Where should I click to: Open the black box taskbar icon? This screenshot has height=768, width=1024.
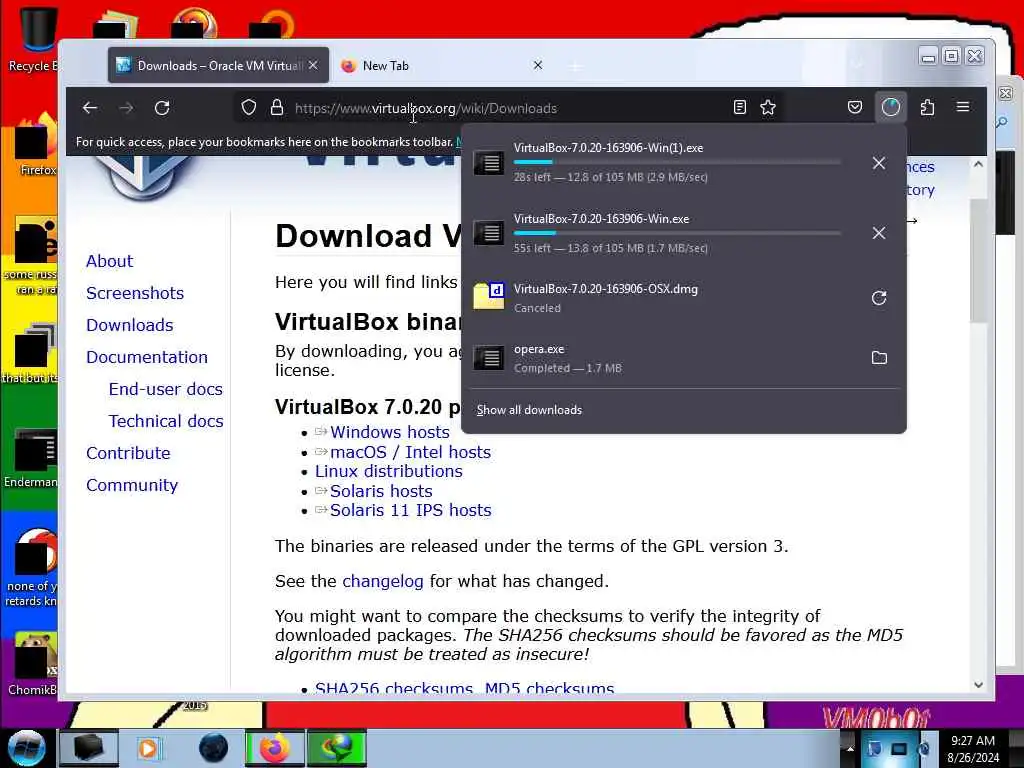[x=89, y=748]
